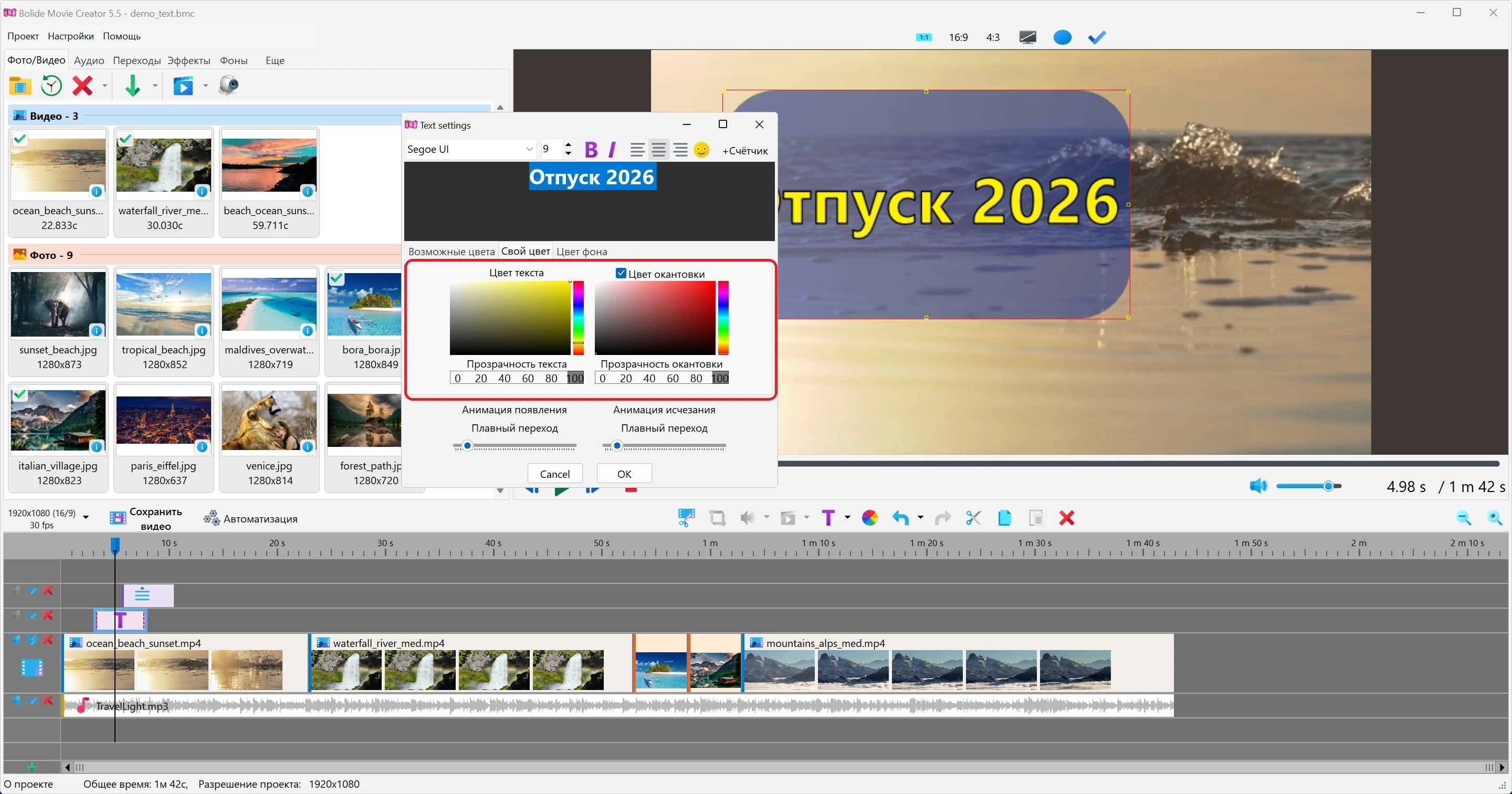The height and width of the screenshot is (794, 1512).
Task: Toggle checkmark on waterfall_river_me thumbnail
Action: (125, 139)
